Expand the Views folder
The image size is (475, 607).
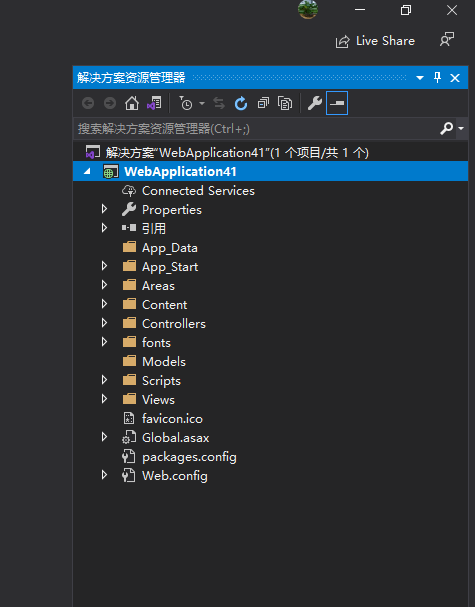click(x=104, y=399)
